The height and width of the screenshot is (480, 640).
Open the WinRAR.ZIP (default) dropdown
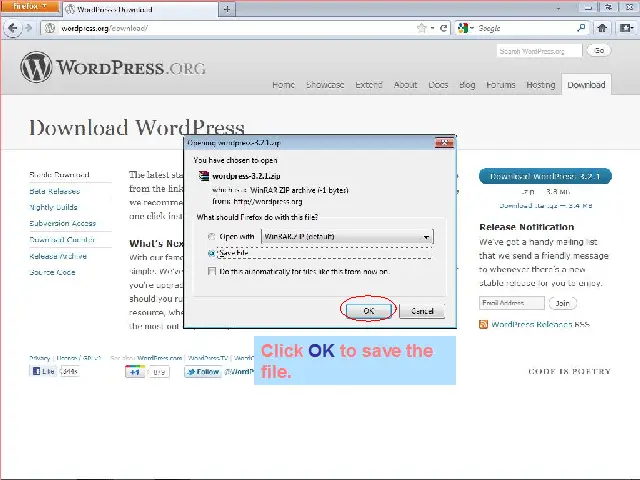[347, 236]
